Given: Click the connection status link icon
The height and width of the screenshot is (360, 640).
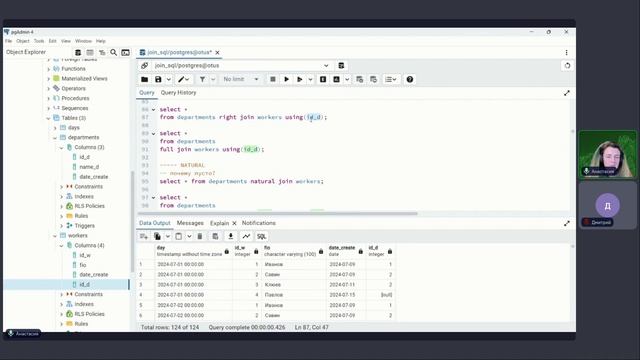Looking at the screenshot, I should tap(144, 65).
